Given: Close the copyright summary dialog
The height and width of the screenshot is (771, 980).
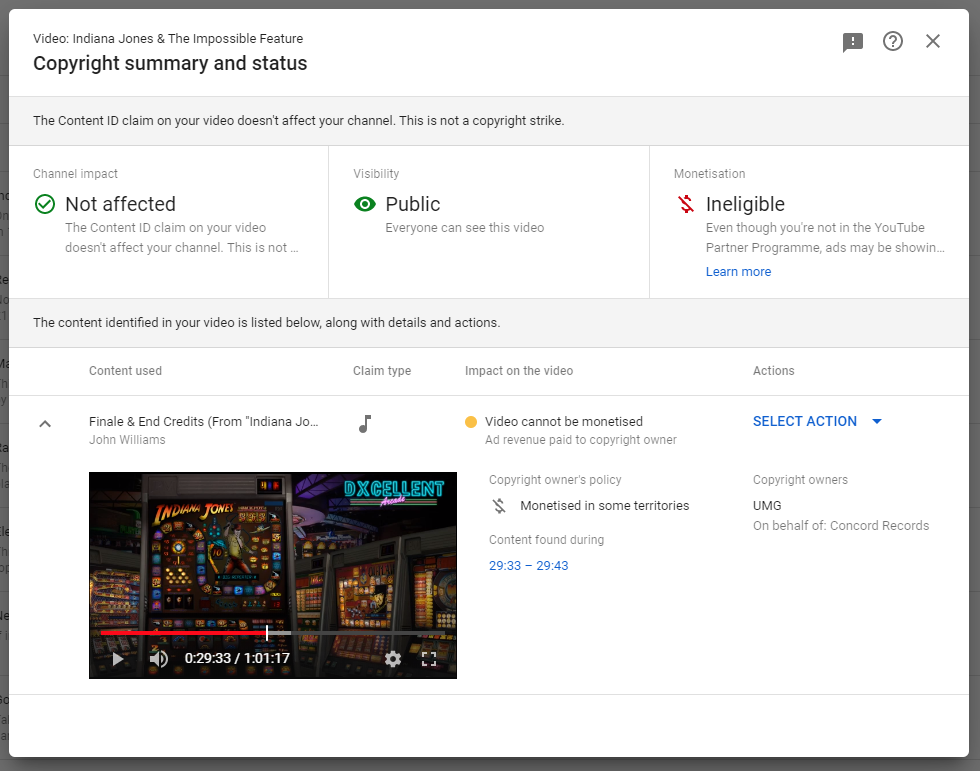Looking at the screenshot, I should 933,42.
